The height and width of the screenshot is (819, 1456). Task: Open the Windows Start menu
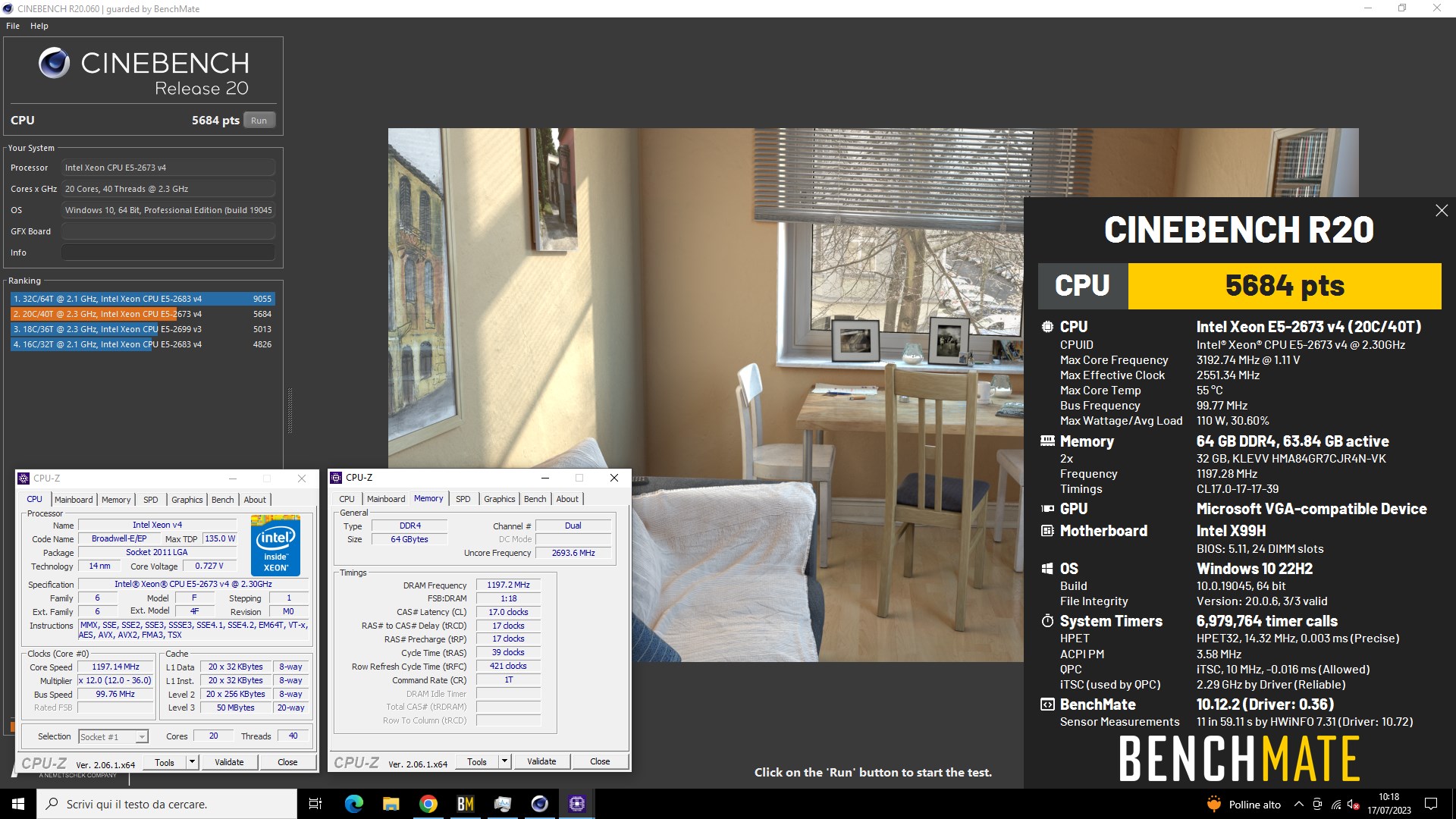pos(18,804)
